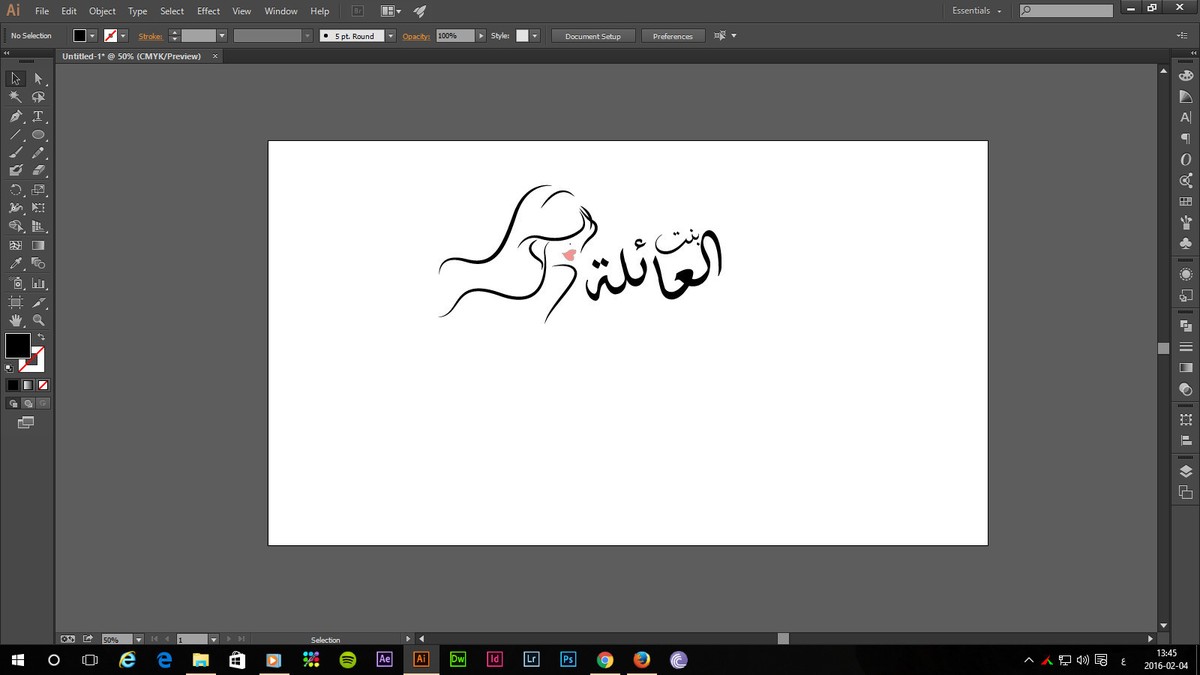Open the Object menu
1200x675 pixels.
click(102, 11)
